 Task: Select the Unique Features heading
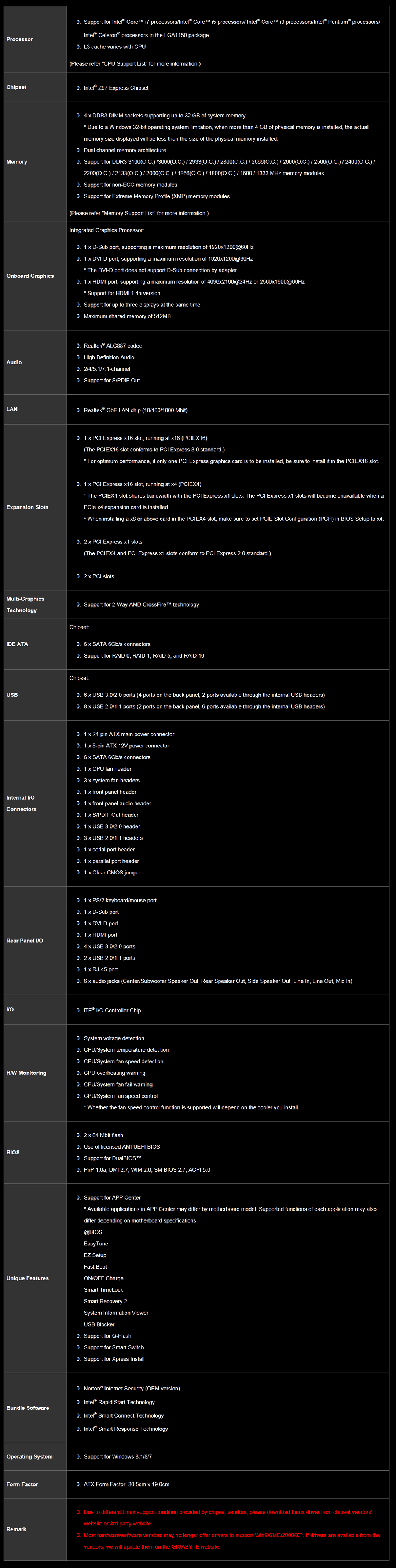pos(27,1278)
